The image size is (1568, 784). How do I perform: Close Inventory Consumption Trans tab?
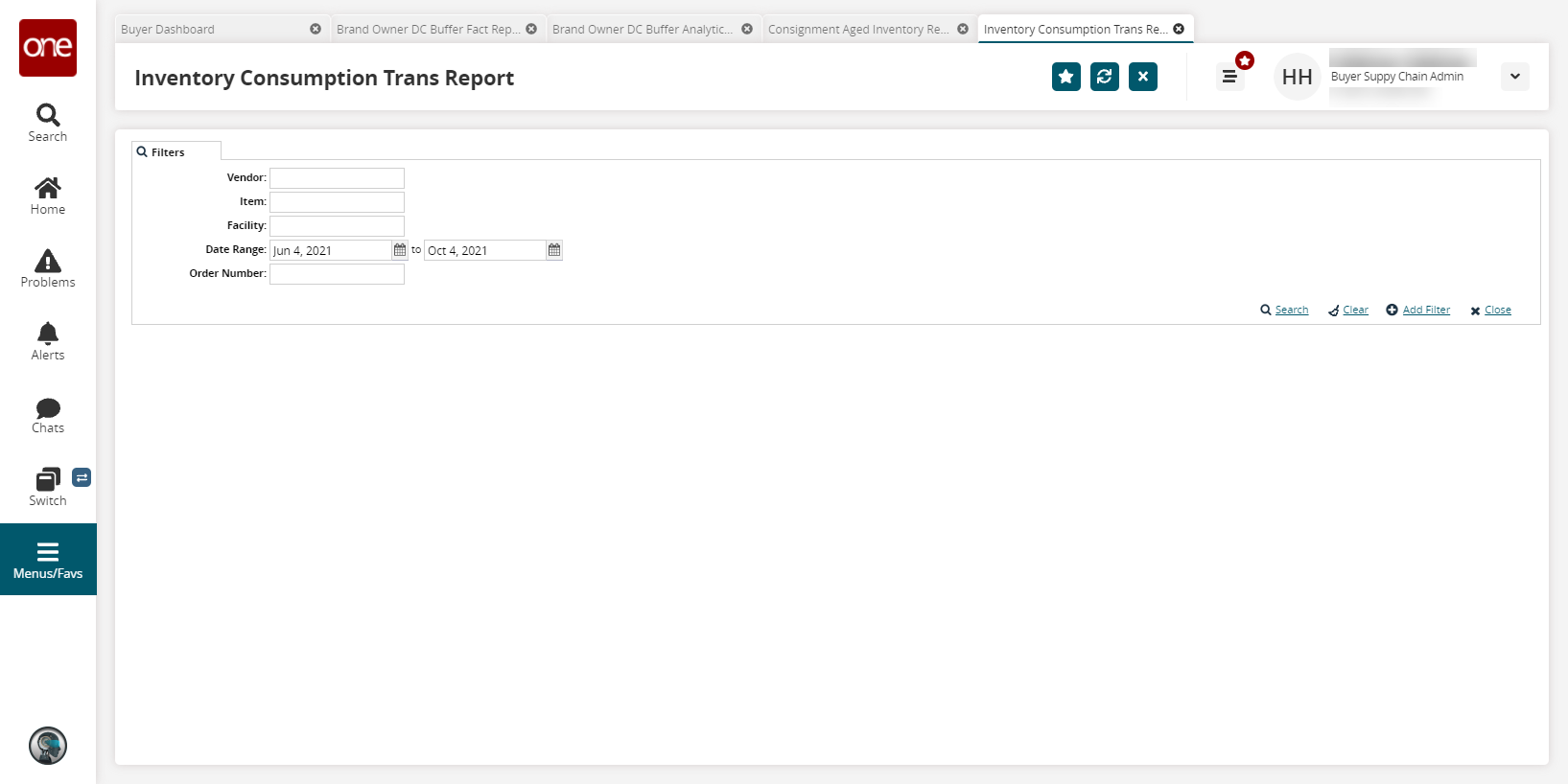[1179, 29]
